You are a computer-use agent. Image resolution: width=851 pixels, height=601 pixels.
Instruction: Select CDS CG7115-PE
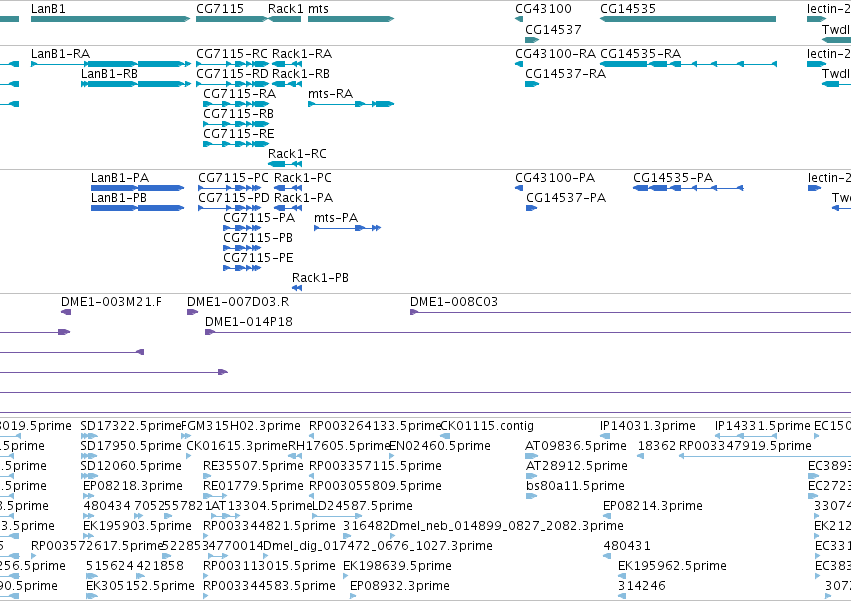coord(242,268)
